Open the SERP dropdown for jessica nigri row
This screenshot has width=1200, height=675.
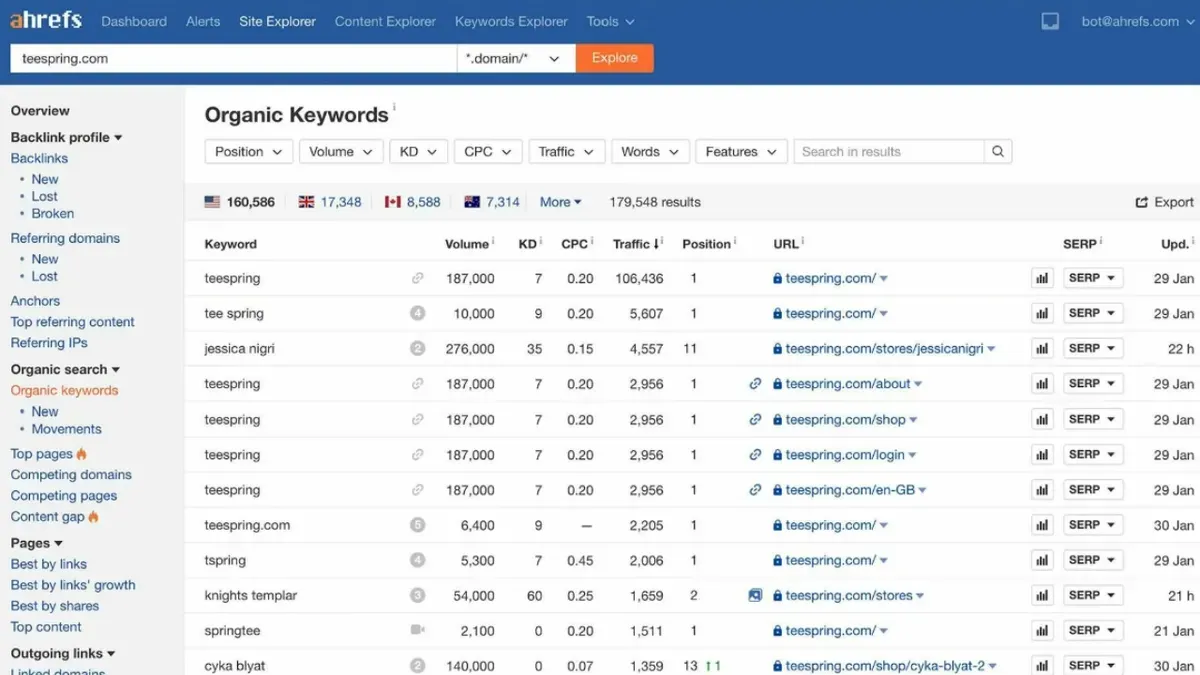1093,349
